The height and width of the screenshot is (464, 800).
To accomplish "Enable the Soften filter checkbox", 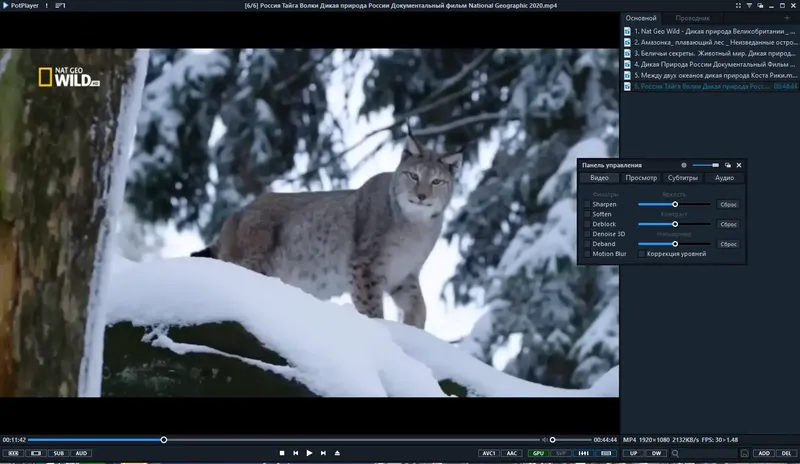I will pyautogui.click(x=587, y=214).
